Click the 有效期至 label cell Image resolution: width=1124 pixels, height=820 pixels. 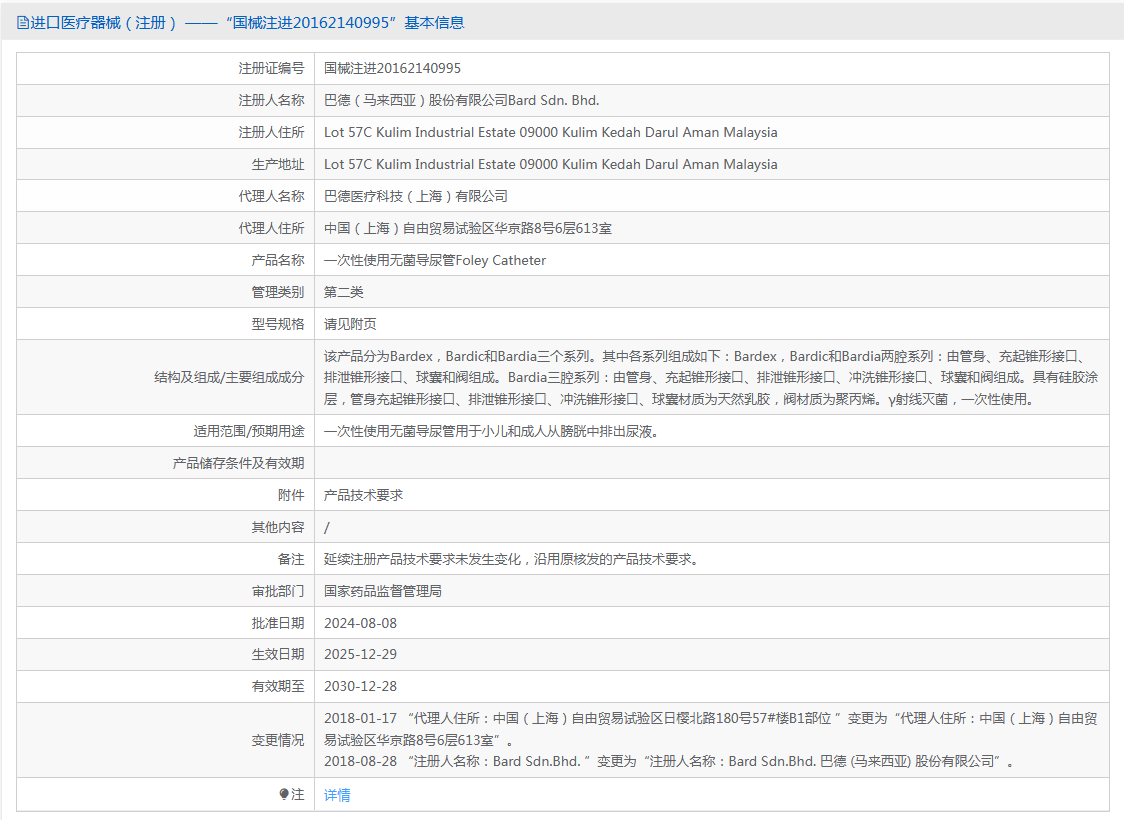pos(166,686)
